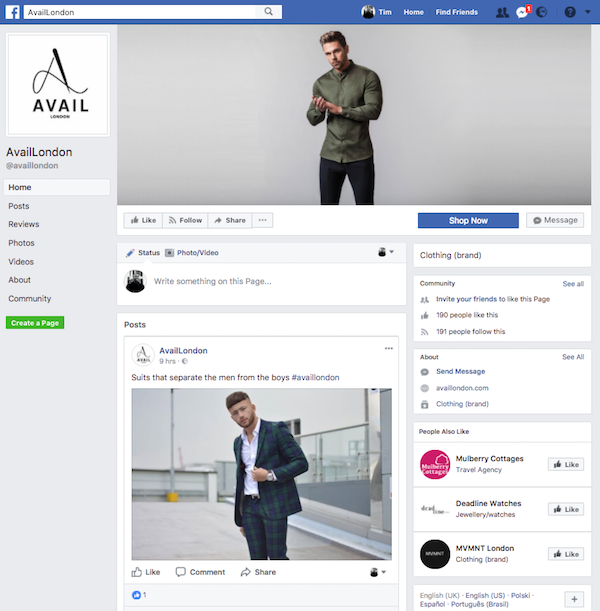Click the AvailLondon search field
The image size is (600, 611).
pos(139,12)
